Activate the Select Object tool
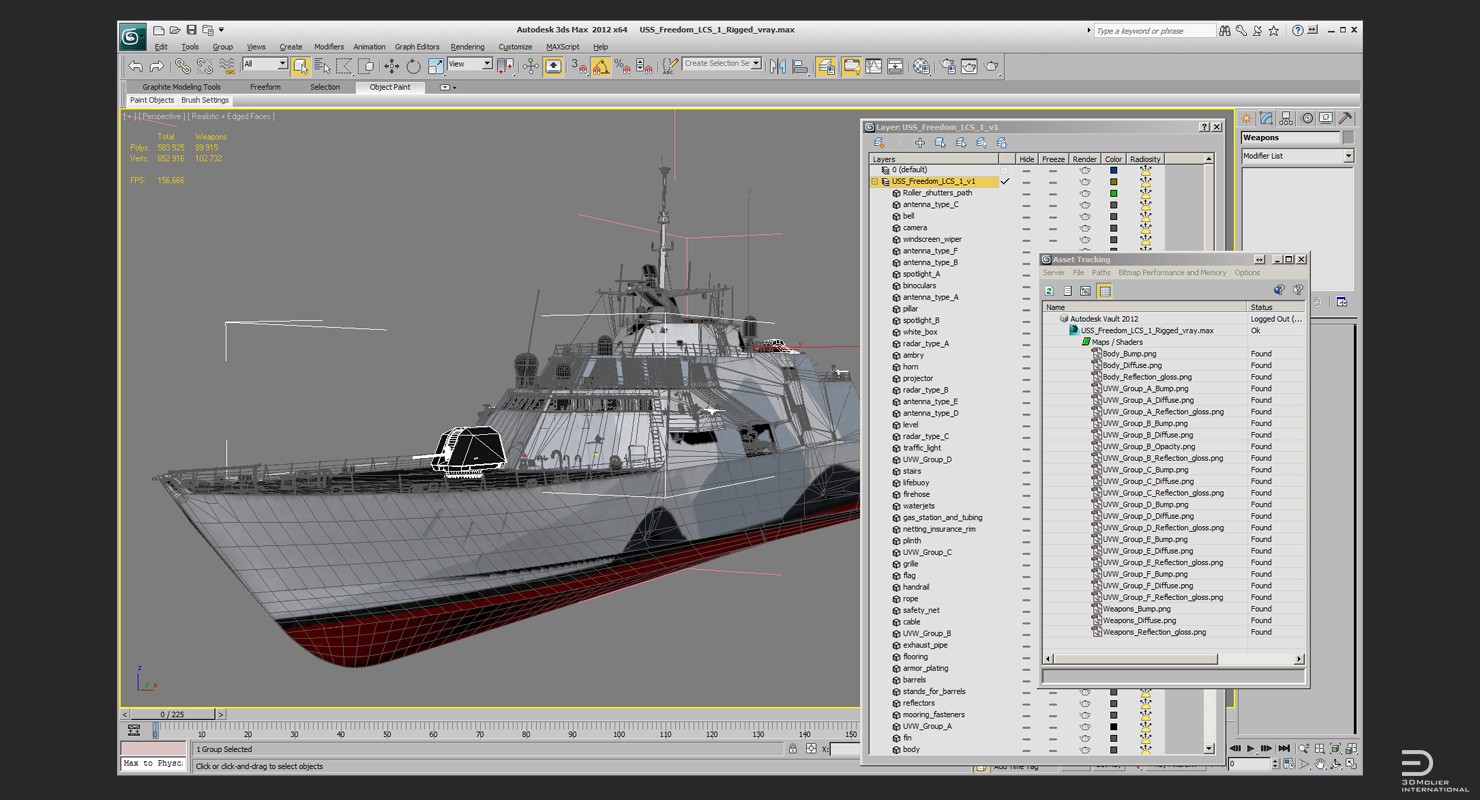The width and height of the screenshot is (1480, 800). click(x=300, y=66)
